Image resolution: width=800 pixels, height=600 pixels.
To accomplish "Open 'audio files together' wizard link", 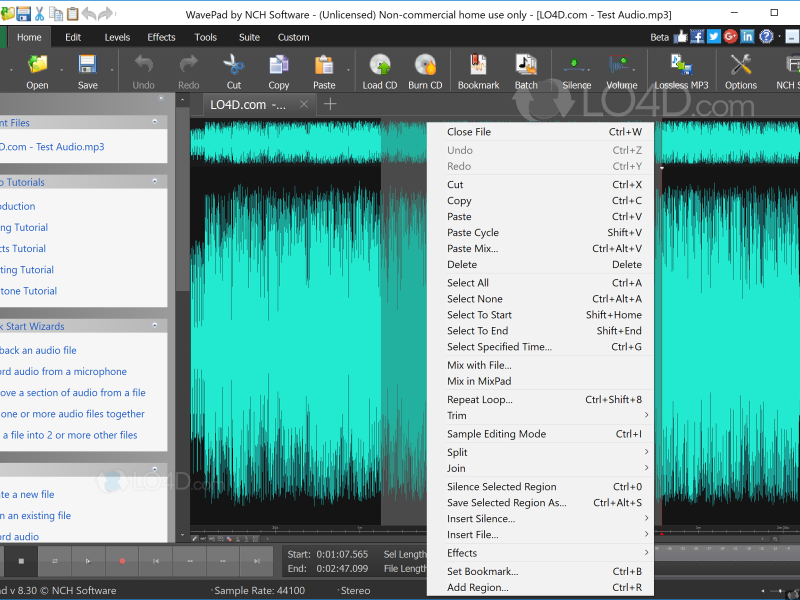I will [72, 414].
